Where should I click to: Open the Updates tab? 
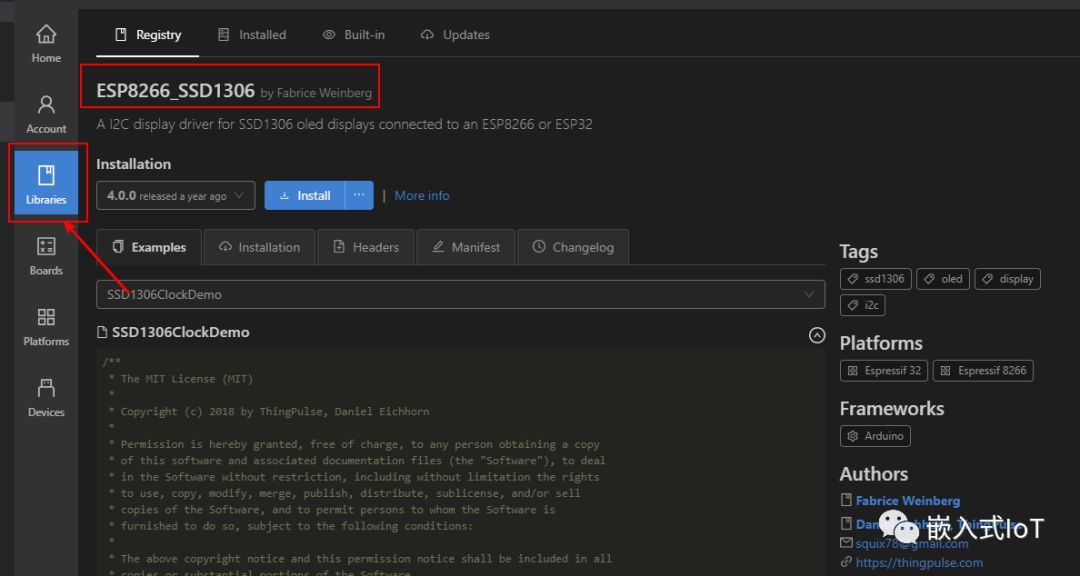pyautogui.click(x=455, y=35)
